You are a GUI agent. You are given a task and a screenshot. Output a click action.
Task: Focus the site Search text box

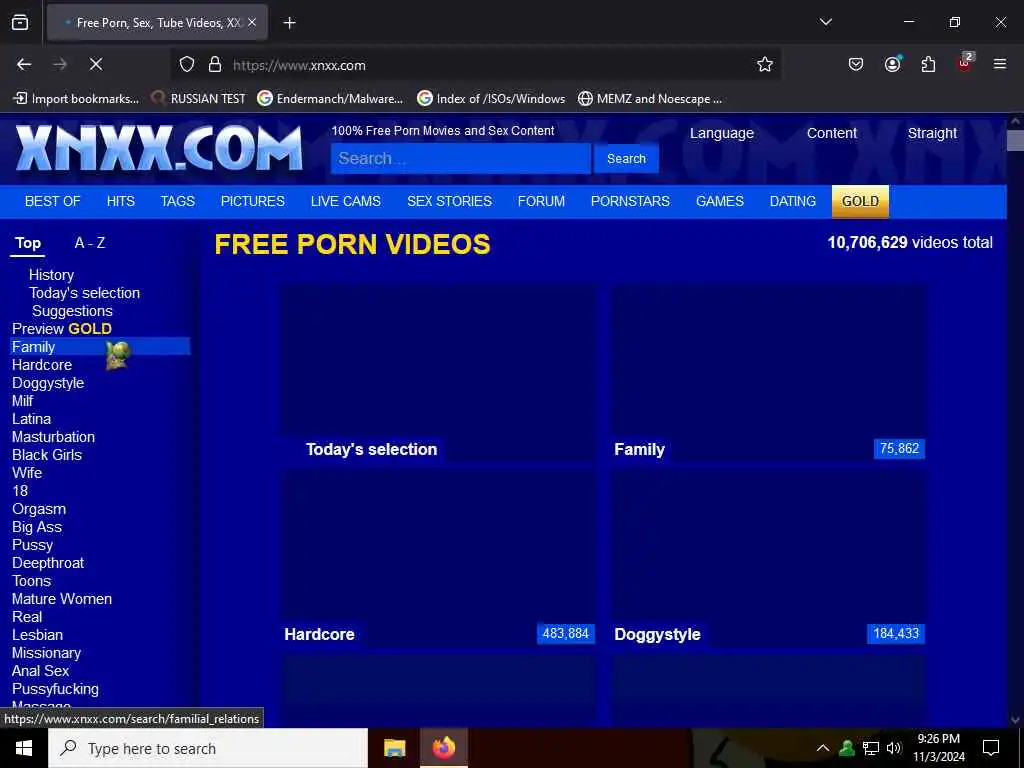tap(460, 159)
